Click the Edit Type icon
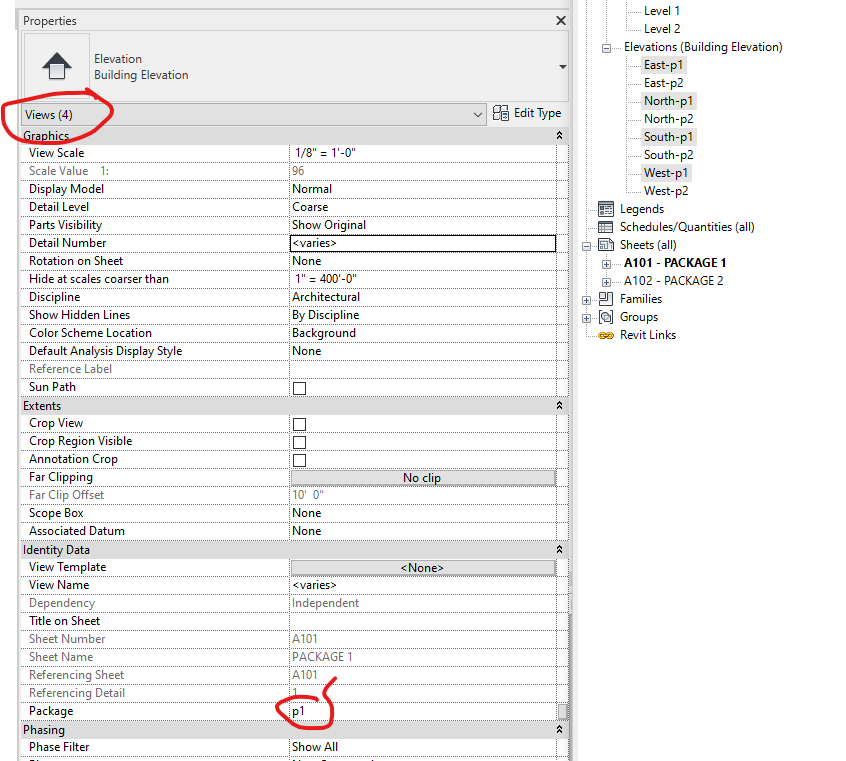Screen dimensions: 846x761 (x=501, y=113)
